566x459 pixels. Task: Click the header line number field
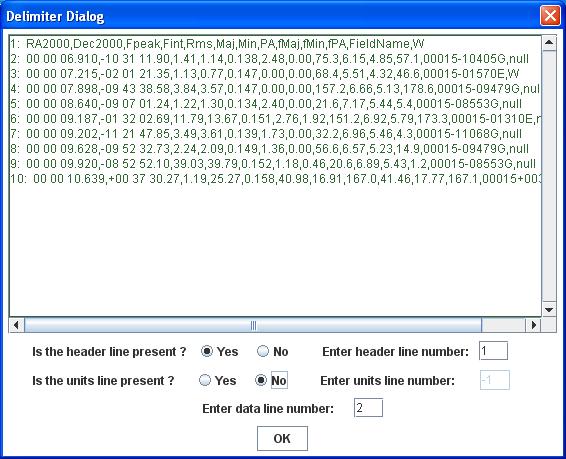click(493, 351)
